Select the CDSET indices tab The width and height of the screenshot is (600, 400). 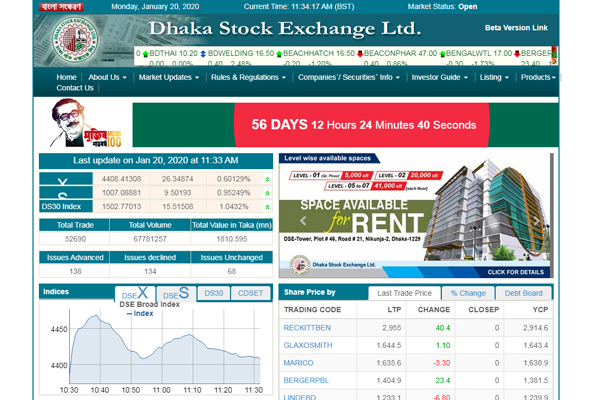click(x=251, y=293)
